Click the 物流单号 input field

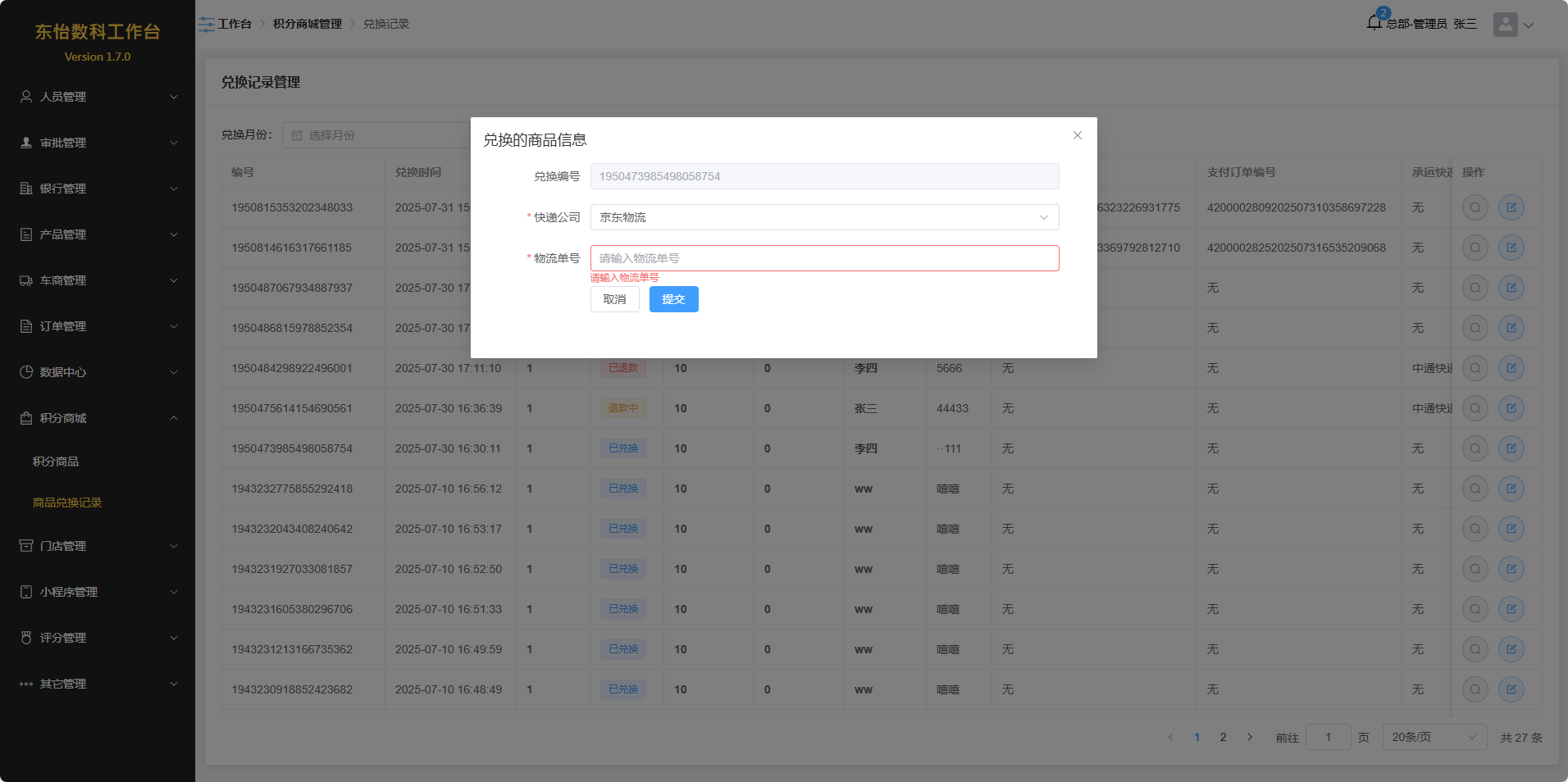click(823, 258)
